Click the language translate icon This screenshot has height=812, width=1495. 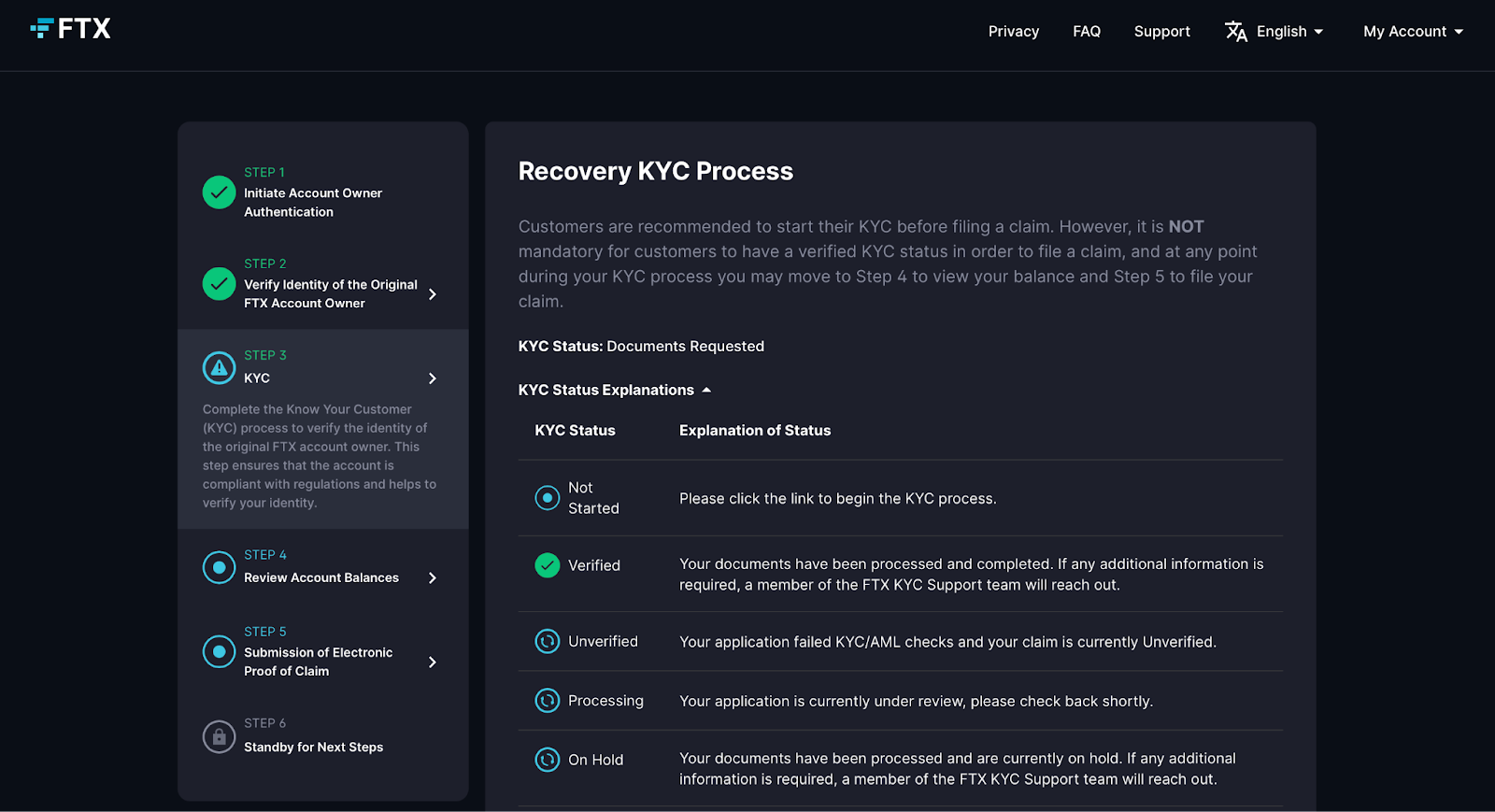pos(1235,32)
